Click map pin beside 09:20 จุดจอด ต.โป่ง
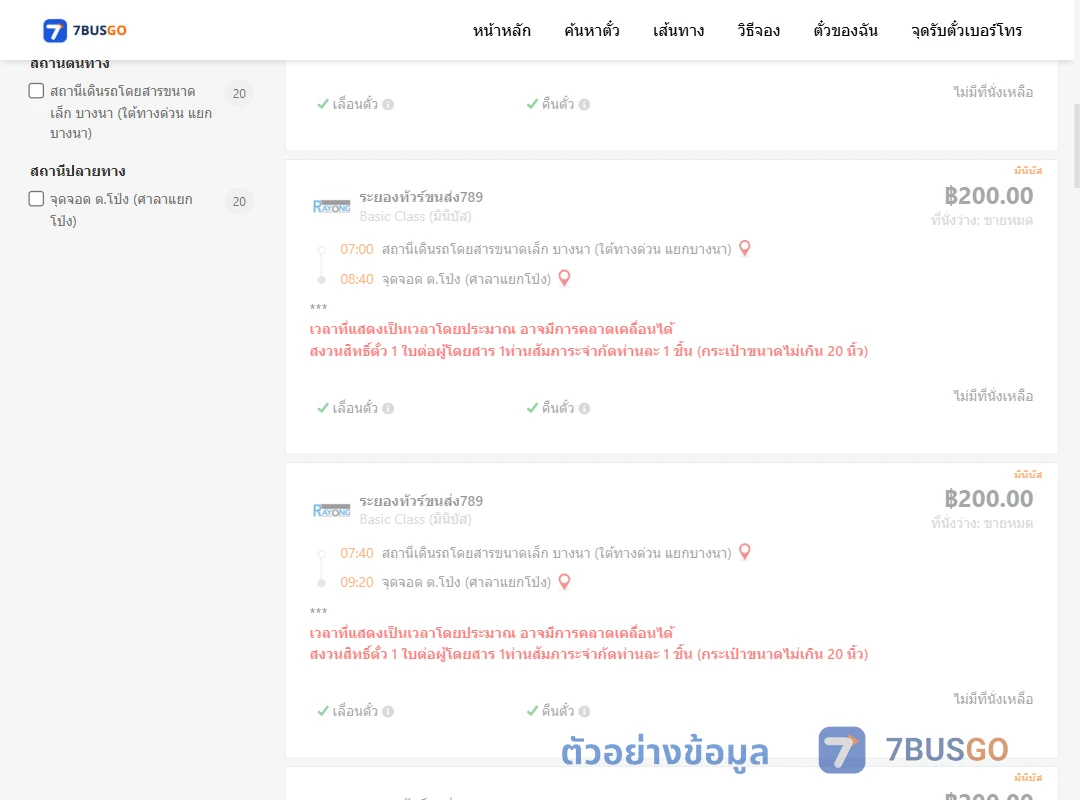This screenshot has height=800, width=1080. [x=564, y=582]
